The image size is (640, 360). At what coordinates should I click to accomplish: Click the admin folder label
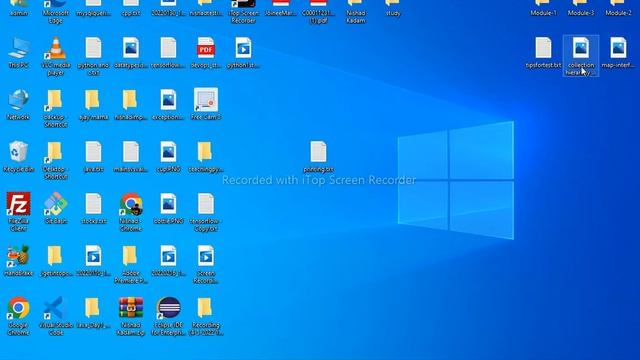[x=18, y=13]
